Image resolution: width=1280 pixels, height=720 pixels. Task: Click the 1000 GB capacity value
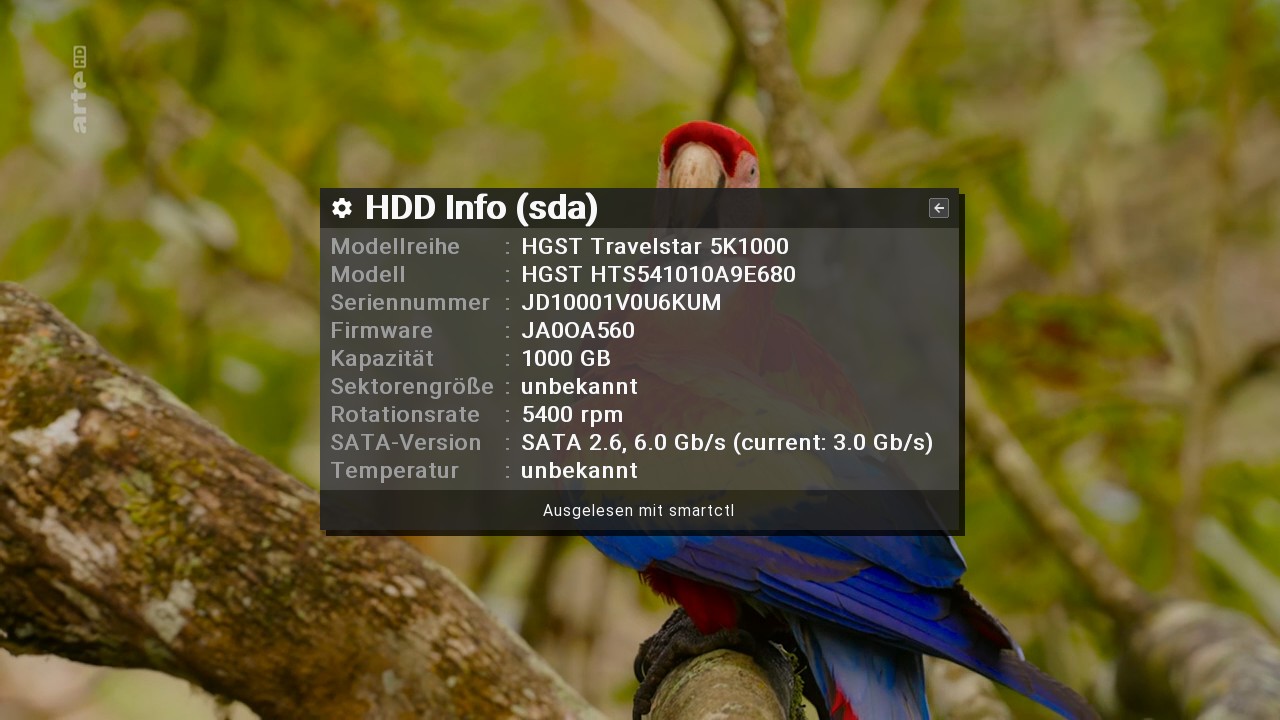[x=566, y=359]
